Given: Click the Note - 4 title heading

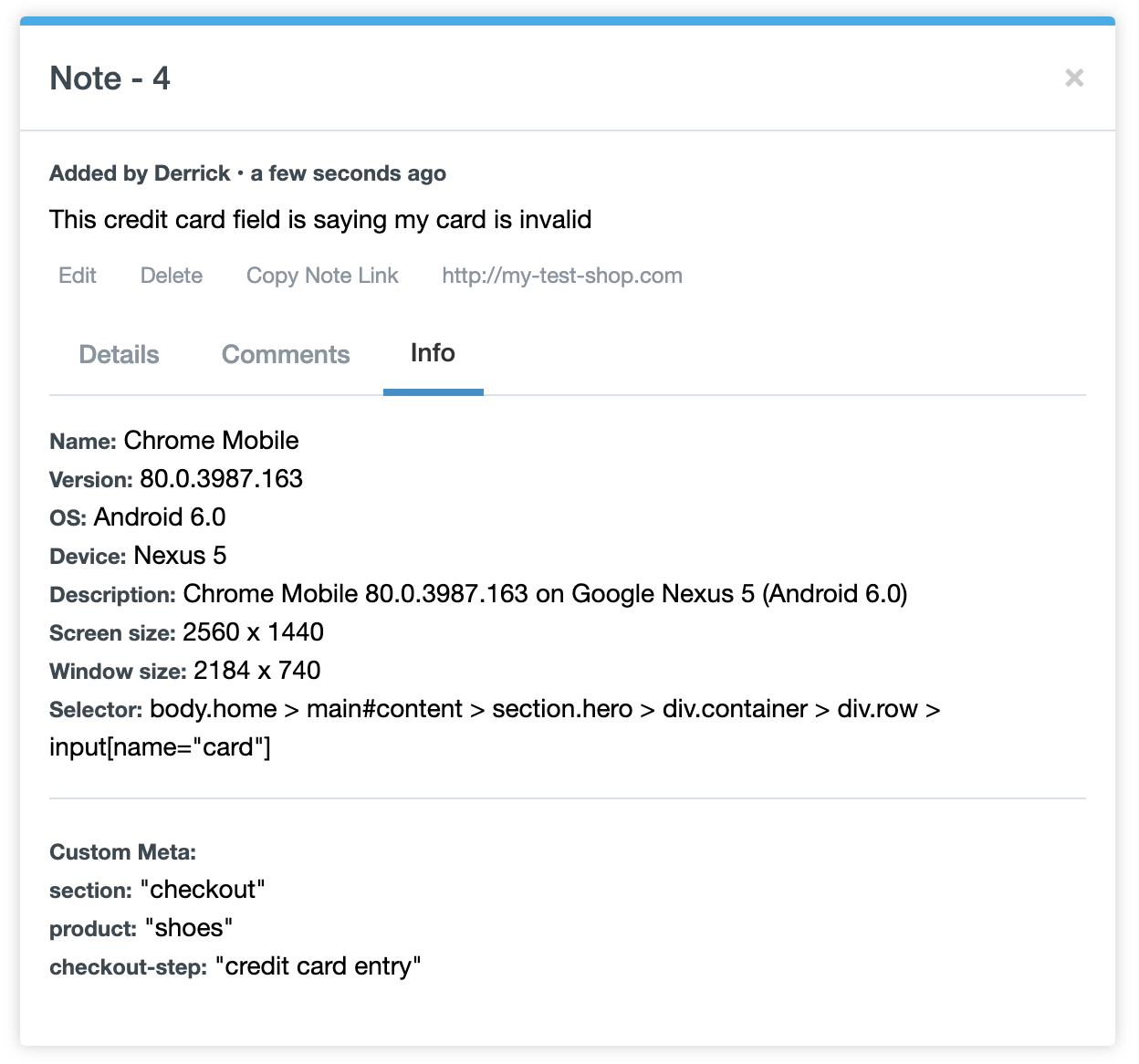Looking at the screenshot, I should pyautogui.click(x=110, y=78).
